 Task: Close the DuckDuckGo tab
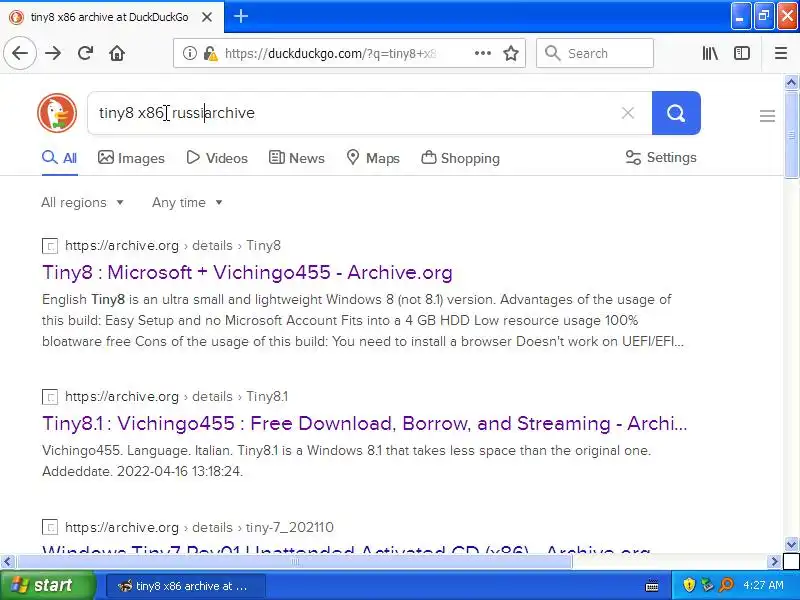point(207,17)
